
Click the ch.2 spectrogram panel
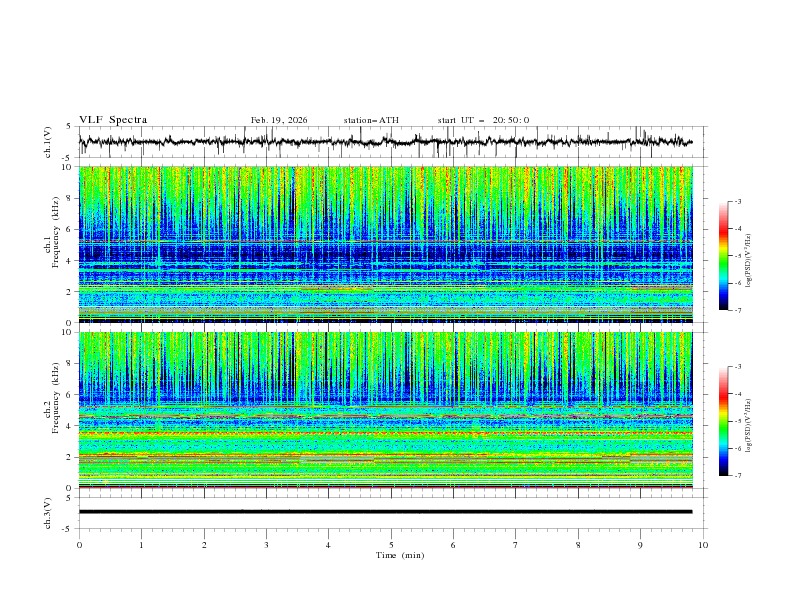click(385, 410)
